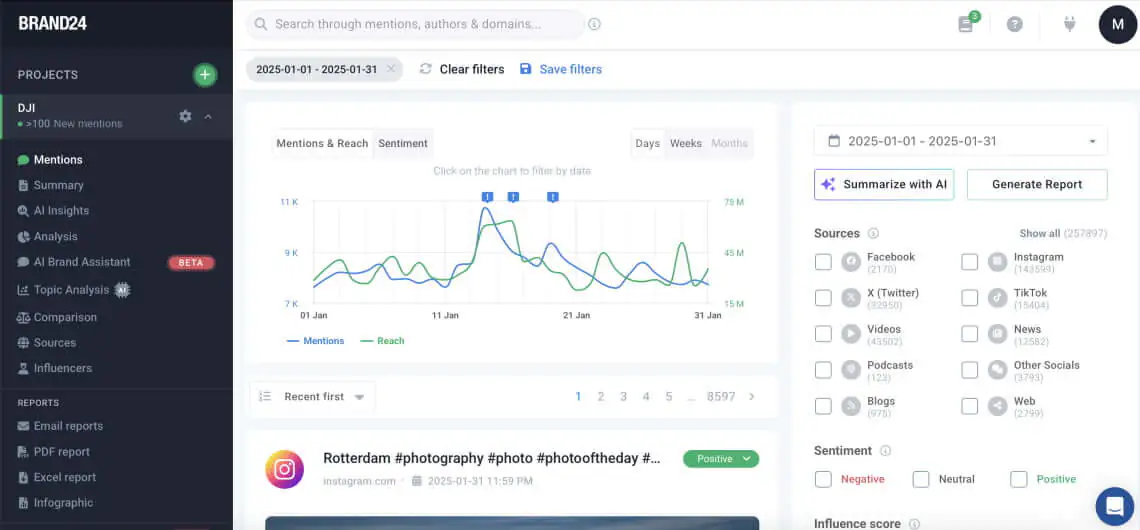Viewport: 1140px width, 530px height.
Task: Click the search info icon
Action: pyautogui.click(x=595, y=24)
